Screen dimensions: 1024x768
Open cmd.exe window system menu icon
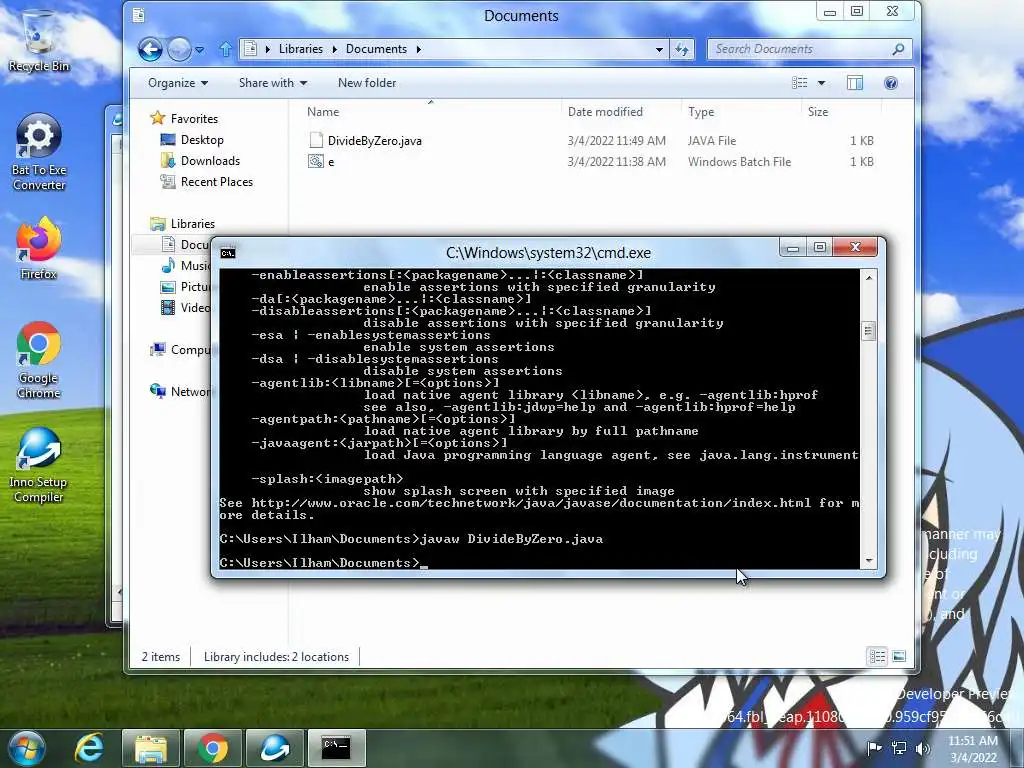point(227,253)
